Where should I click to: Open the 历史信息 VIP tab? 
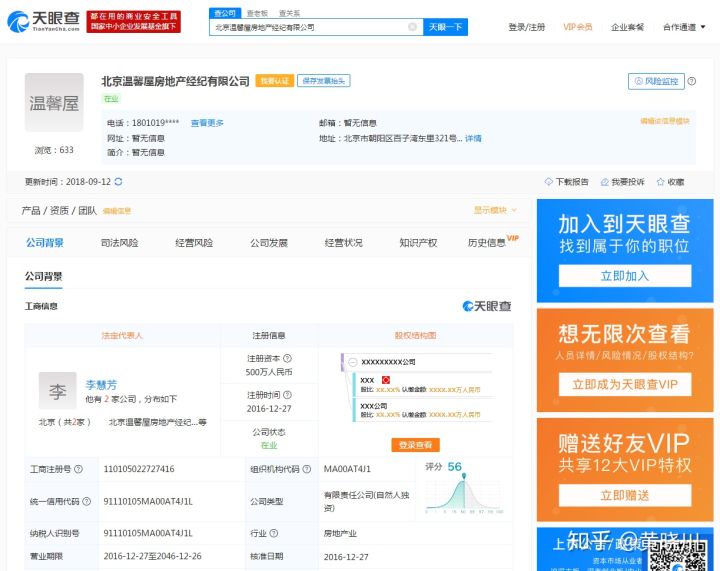click(493, 242)
